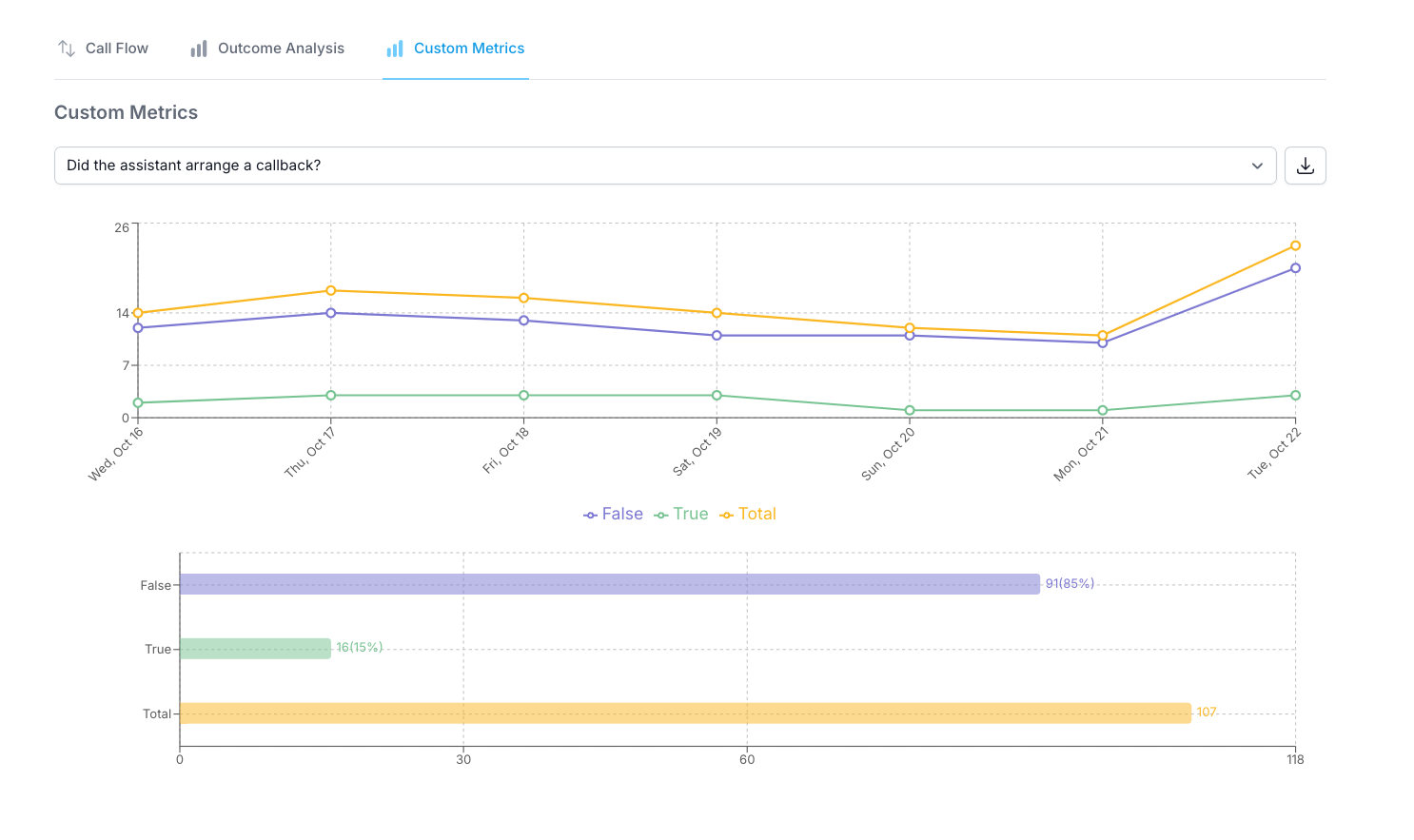Click the False data point for Fri, Oct 18
The image size is (1414, 840).
(523, 321)
